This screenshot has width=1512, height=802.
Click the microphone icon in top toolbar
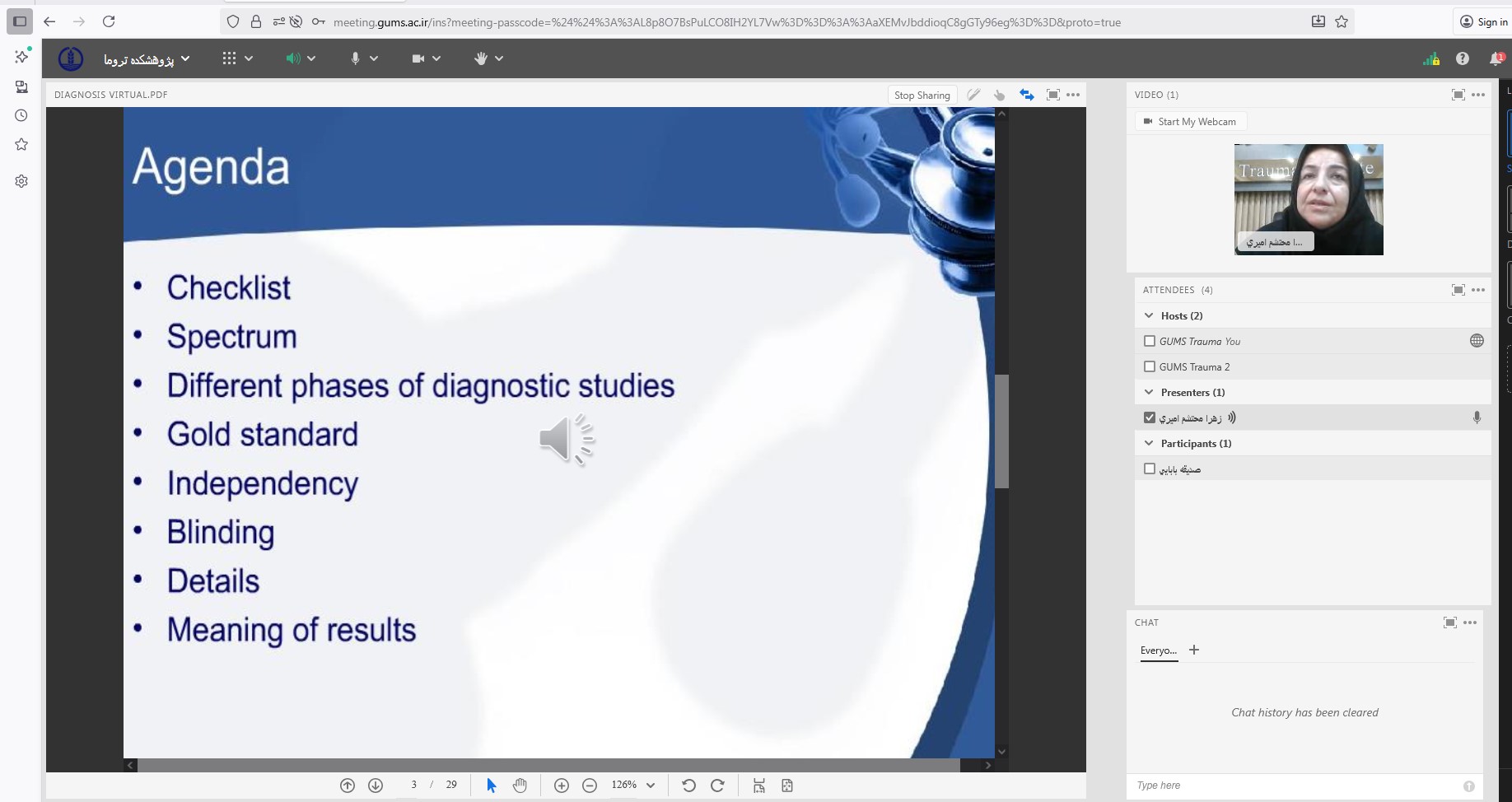[355, 58]
